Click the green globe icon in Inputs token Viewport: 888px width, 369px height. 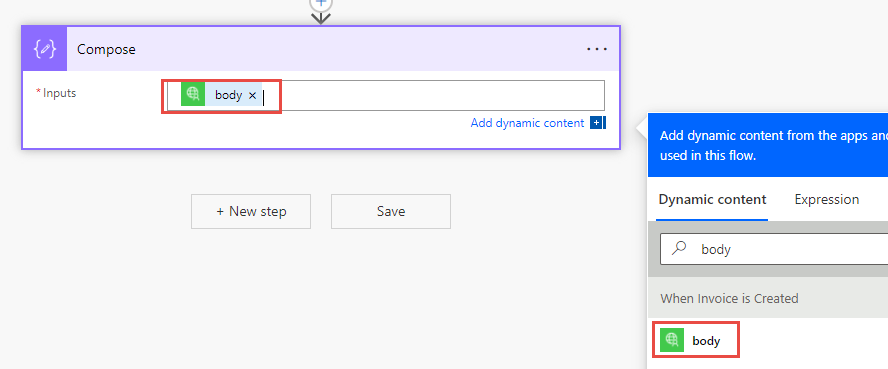click(x=193, y=95)
